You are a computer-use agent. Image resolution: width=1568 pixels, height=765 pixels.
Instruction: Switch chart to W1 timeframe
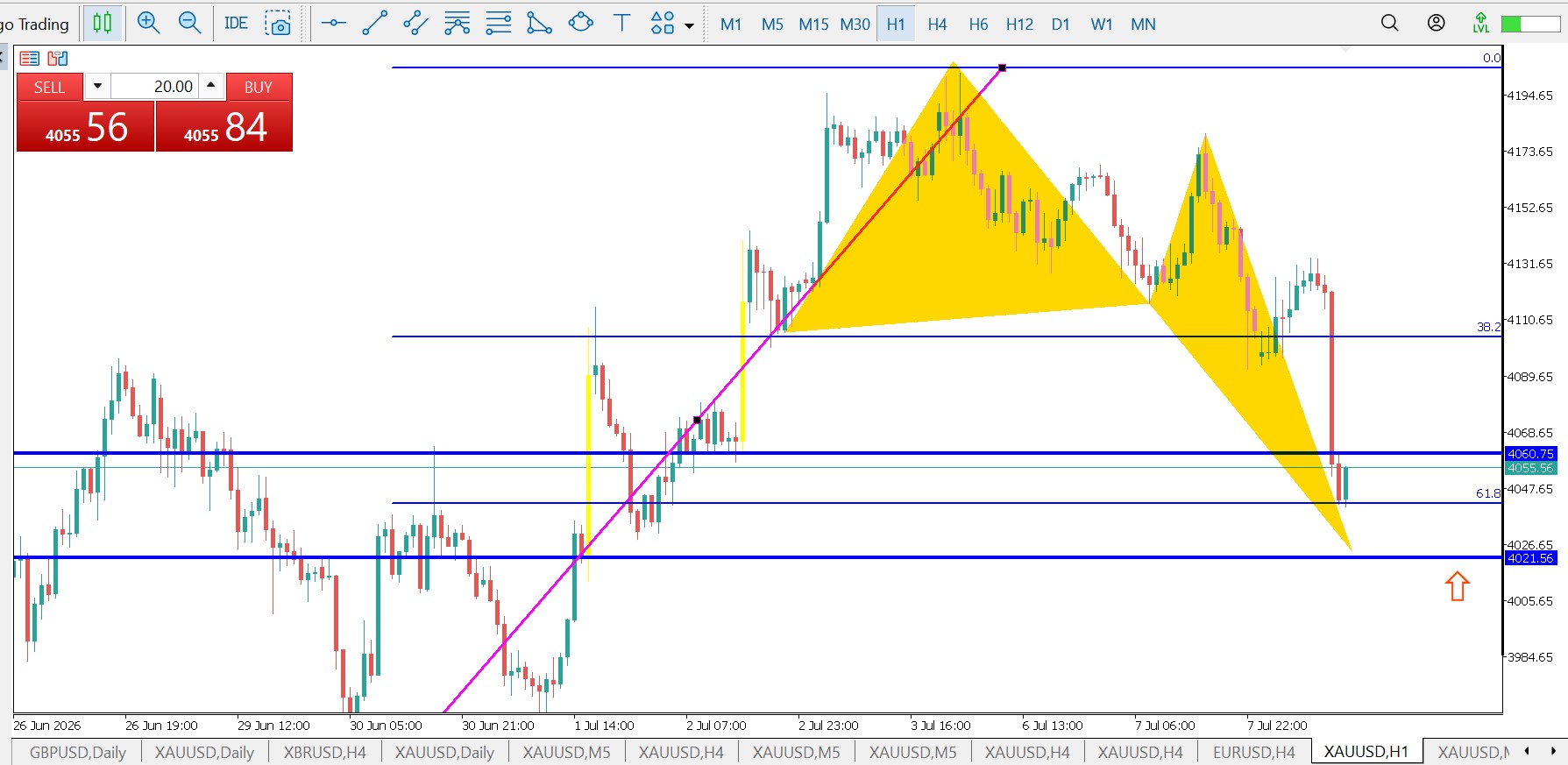point(1102,25)
